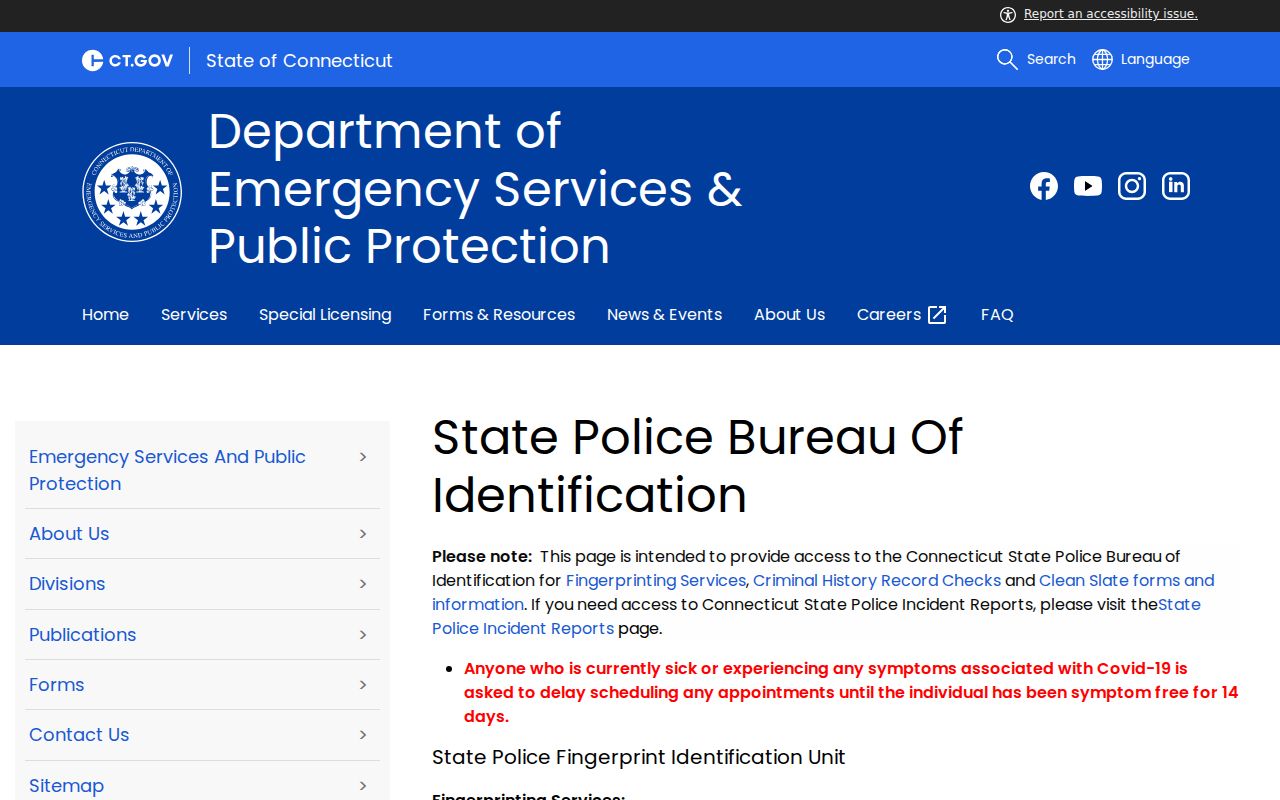Click the Language label in header

(1155, 59)
